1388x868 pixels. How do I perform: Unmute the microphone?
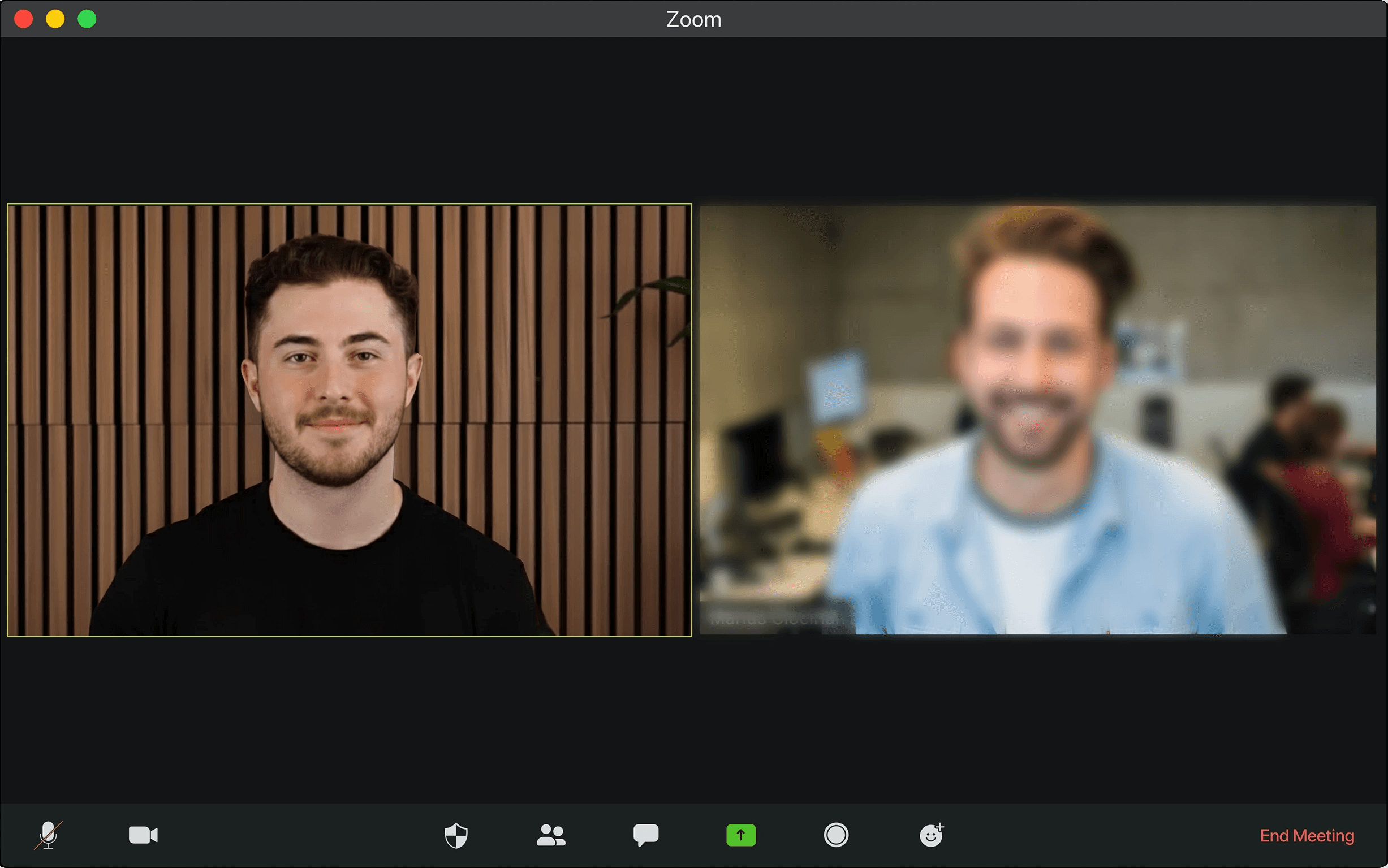point(49,835)
